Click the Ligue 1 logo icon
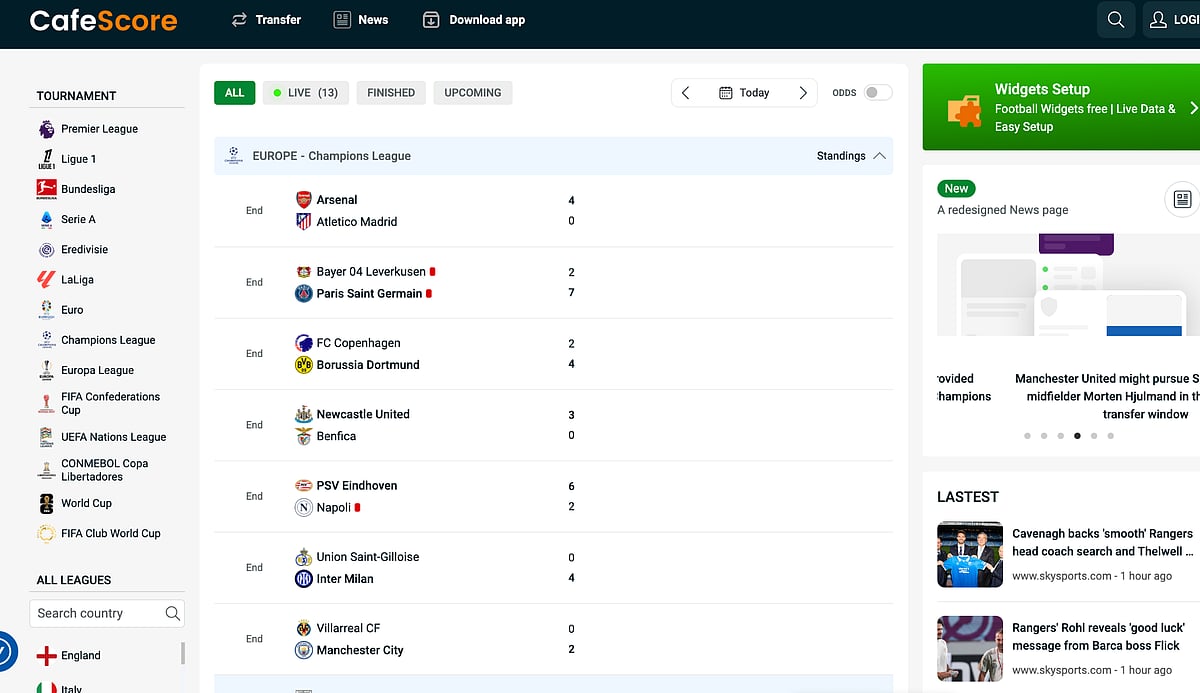 pos(46,159)
